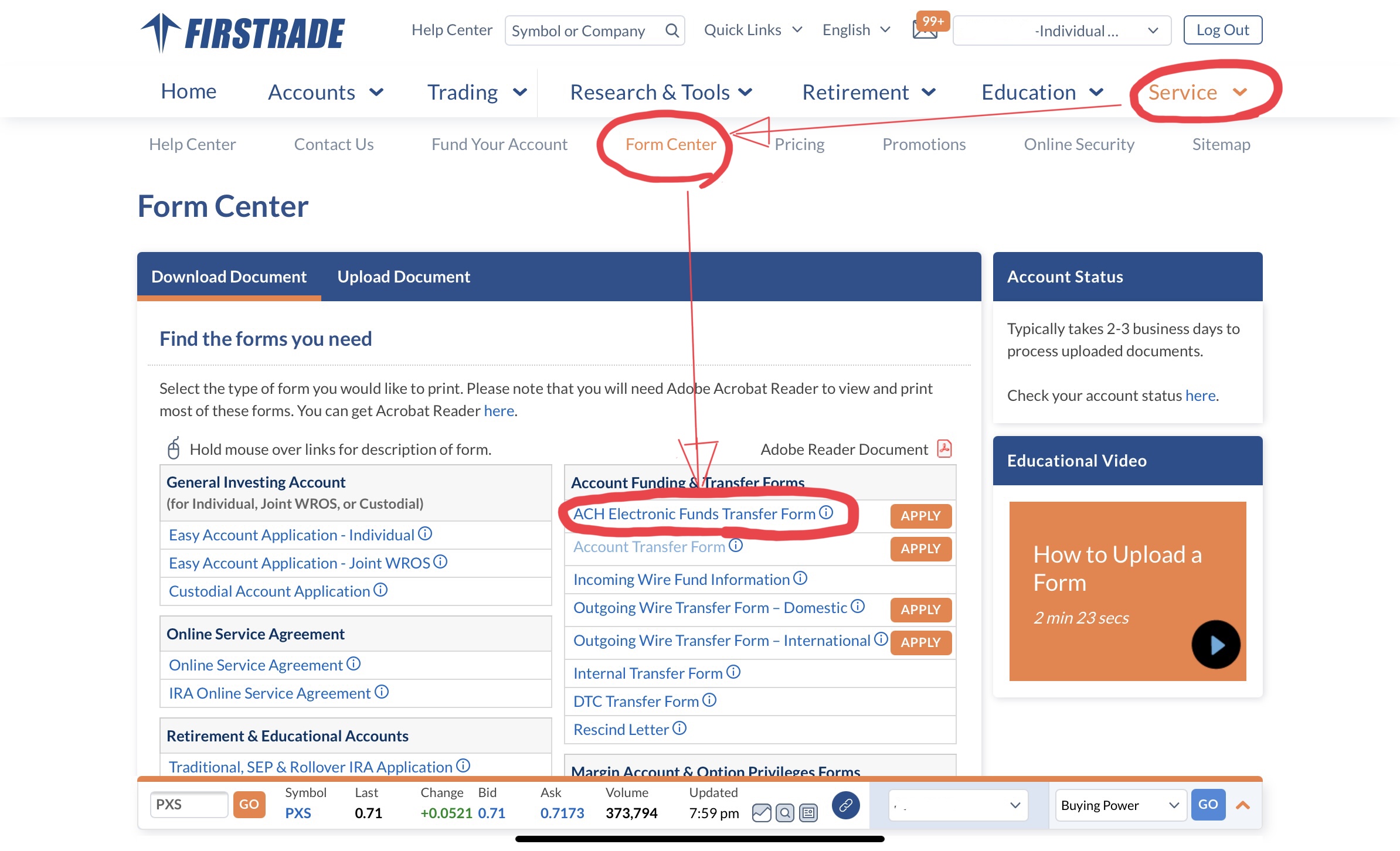The image size is (1400, 851).
Task: Open quote lookup icon in quote bar
Action: click(x=785, y=813)
